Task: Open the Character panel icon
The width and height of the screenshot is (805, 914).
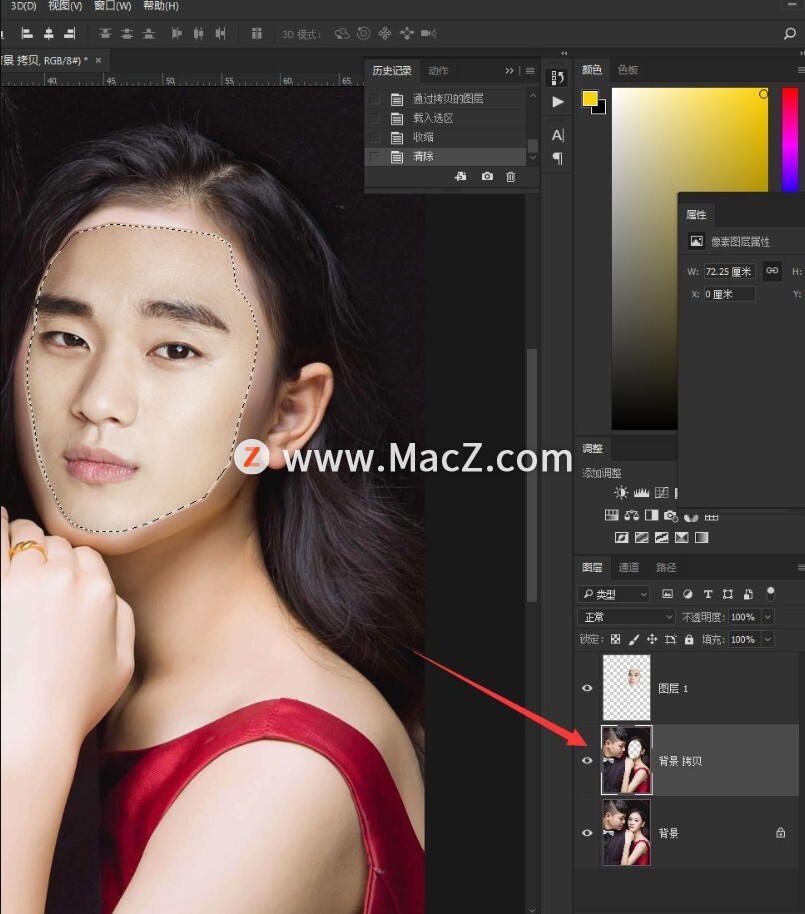Action: [558, 136]
